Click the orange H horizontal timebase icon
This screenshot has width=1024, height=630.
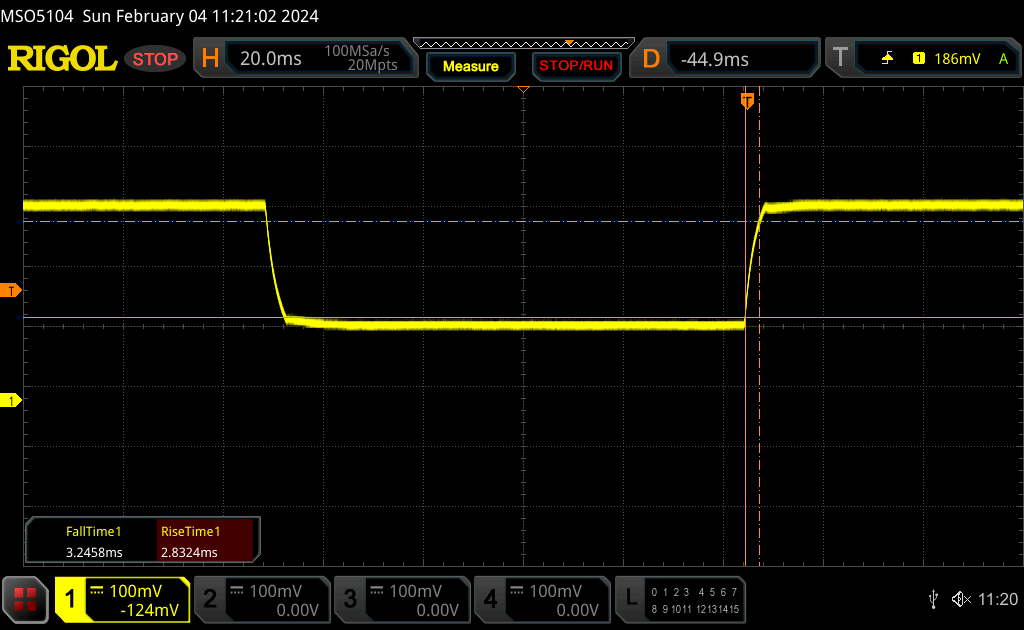[210, 59]
